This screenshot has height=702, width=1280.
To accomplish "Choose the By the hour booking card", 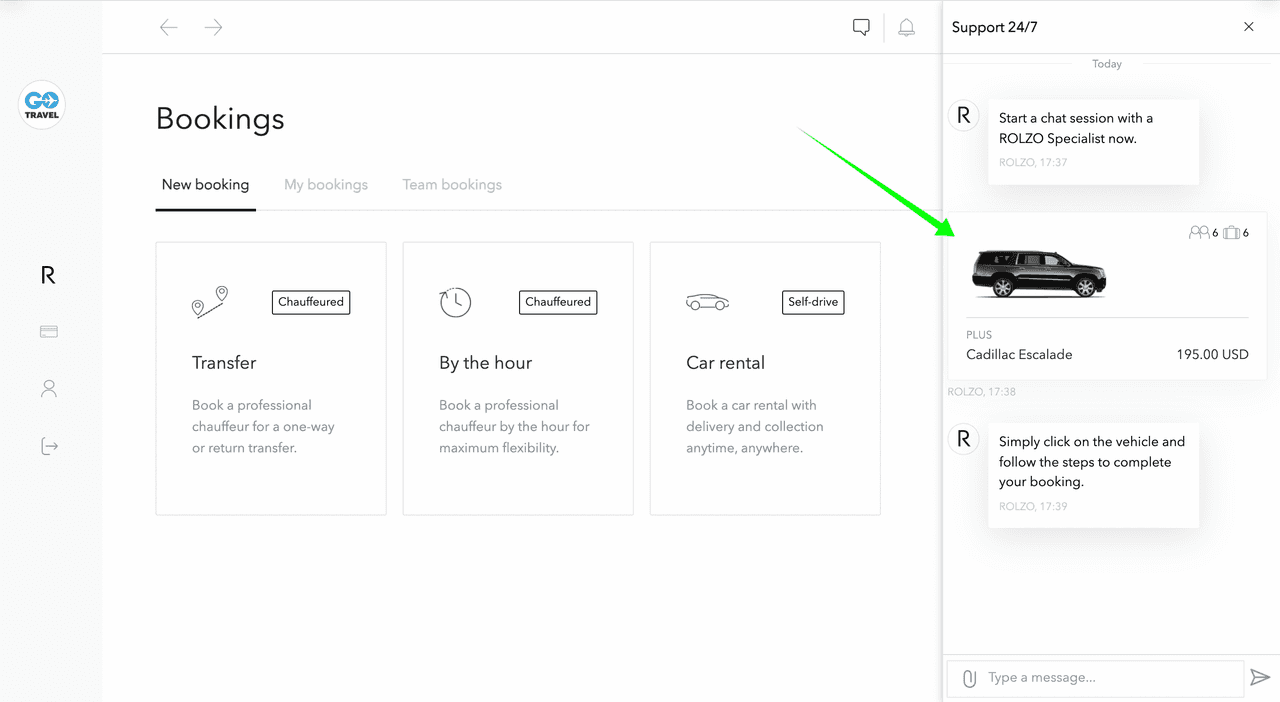I will coord(518,379).
